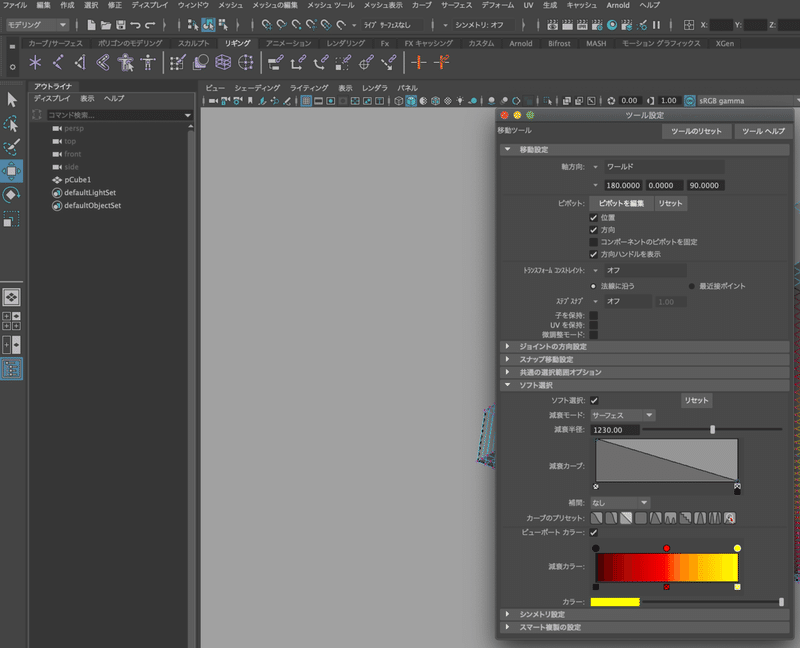Pick the Paint Selection tool
800x648 pixels.
coord(11,147)
